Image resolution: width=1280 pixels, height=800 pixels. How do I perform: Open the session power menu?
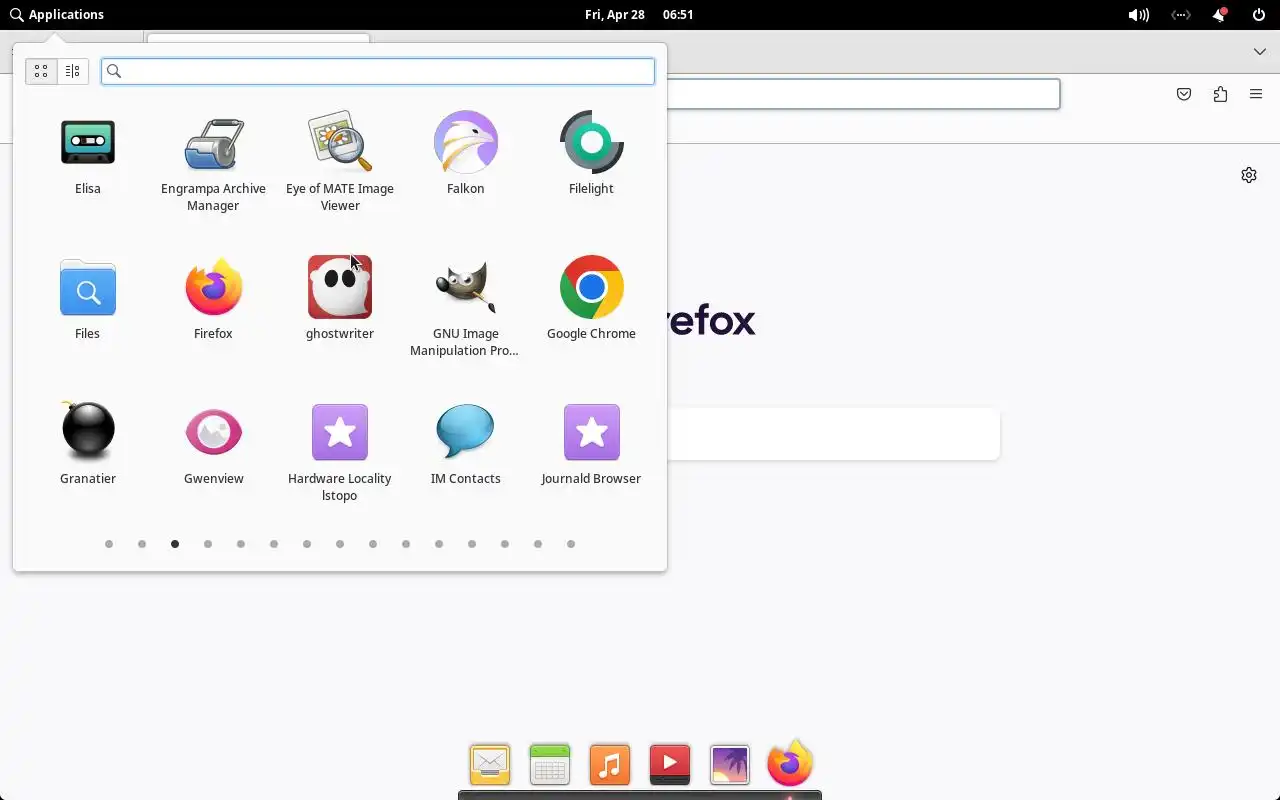(x=1259, y=15)
